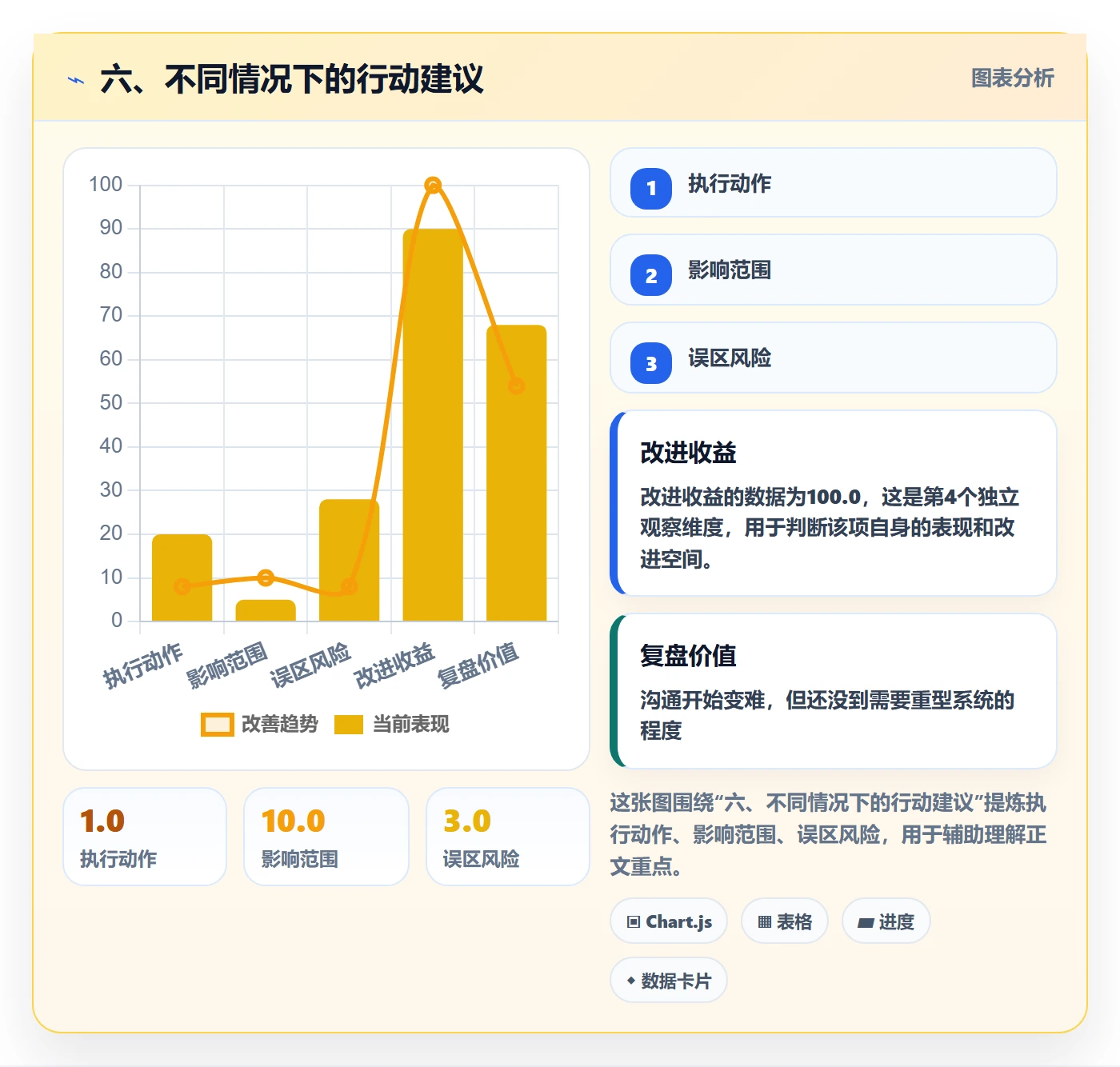The image size is (1120, 1067).
Task: Click the title 六、不同情况下的行动建议
Action: [x=292, y=79]
